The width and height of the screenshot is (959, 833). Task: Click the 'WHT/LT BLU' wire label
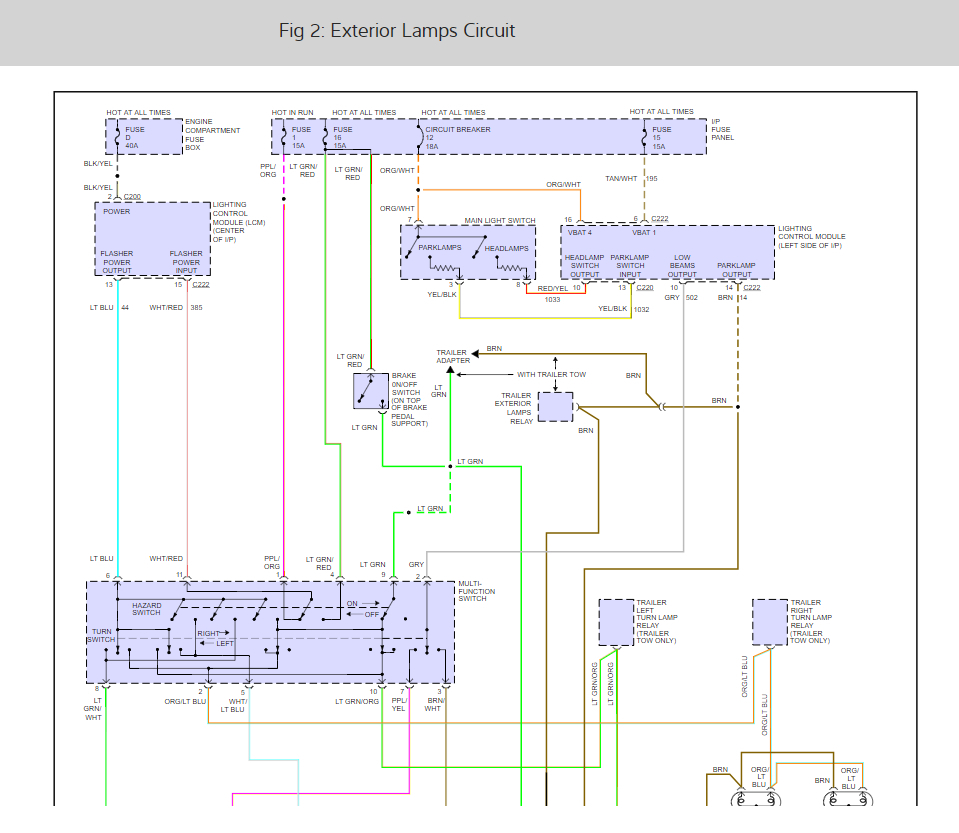[233, 705]
